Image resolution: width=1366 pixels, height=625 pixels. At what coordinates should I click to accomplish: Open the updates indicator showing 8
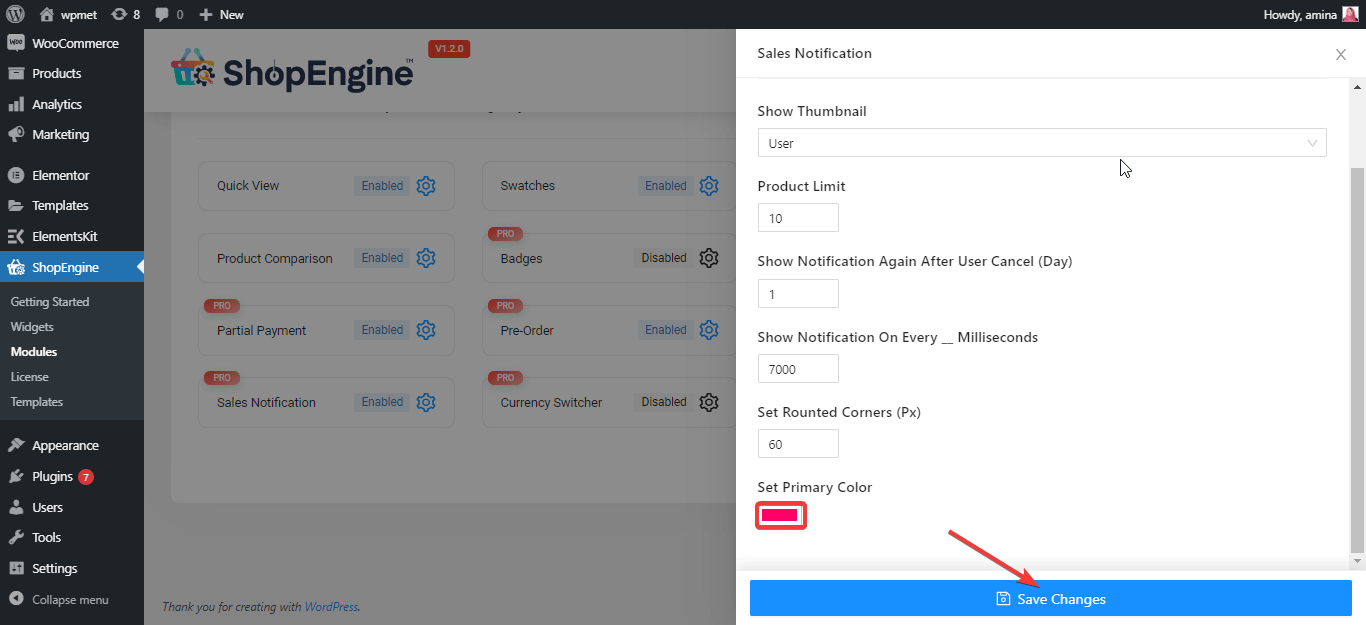[125, 14]
